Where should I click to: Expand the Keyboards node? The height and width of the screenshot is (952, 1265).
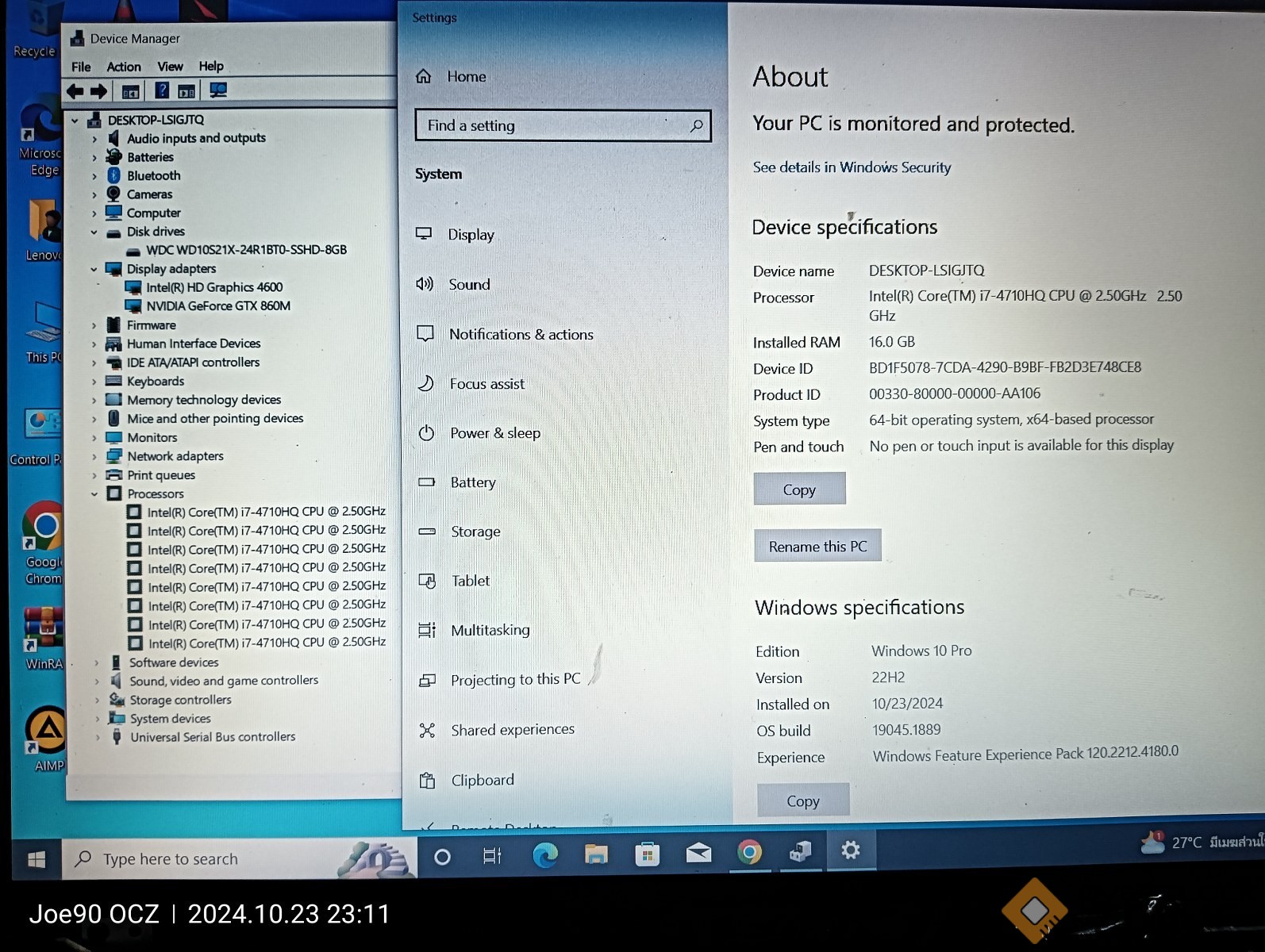click(x=94, y=382)
